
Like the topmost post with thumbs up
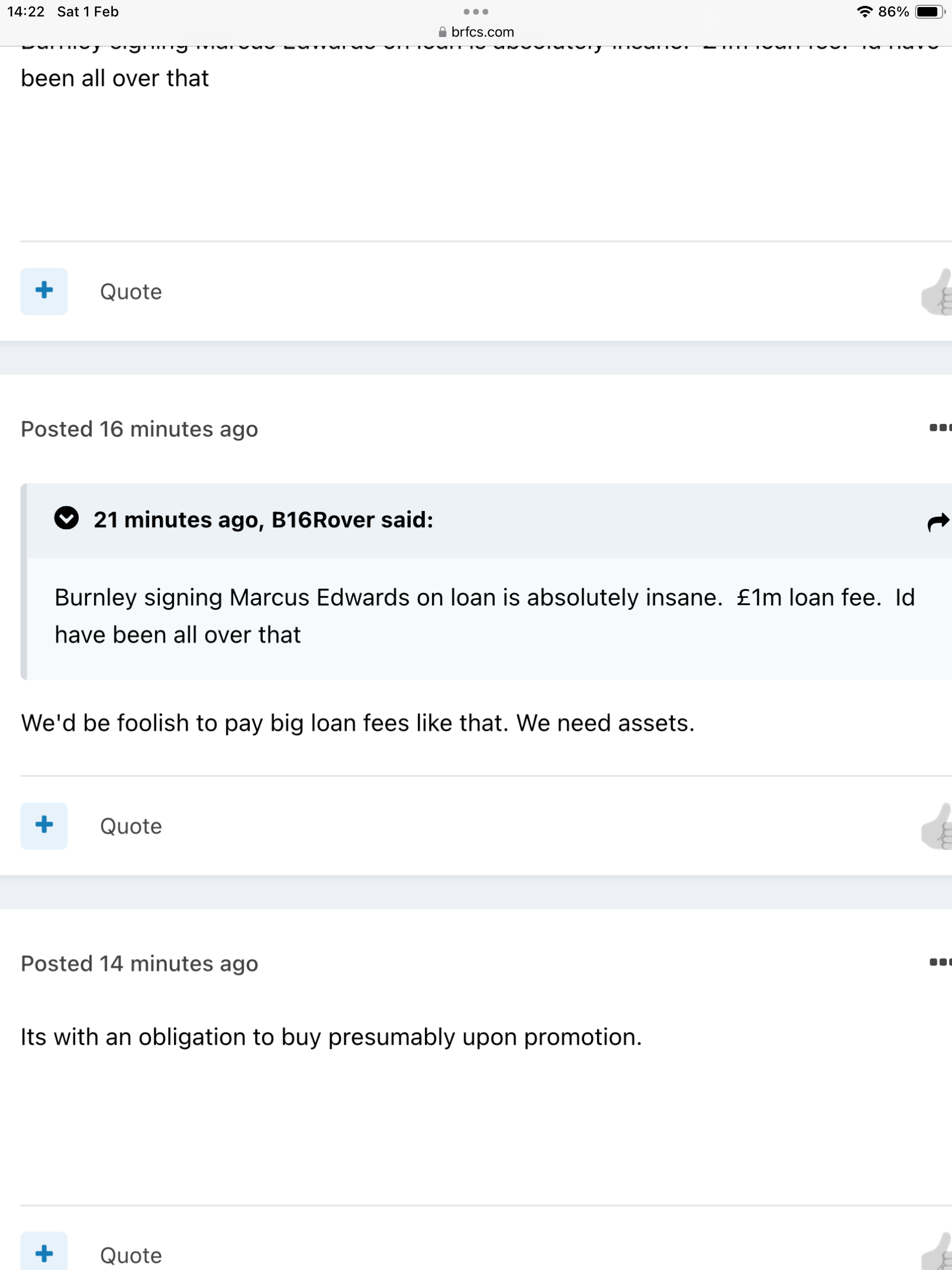click(x=938, y=293)
